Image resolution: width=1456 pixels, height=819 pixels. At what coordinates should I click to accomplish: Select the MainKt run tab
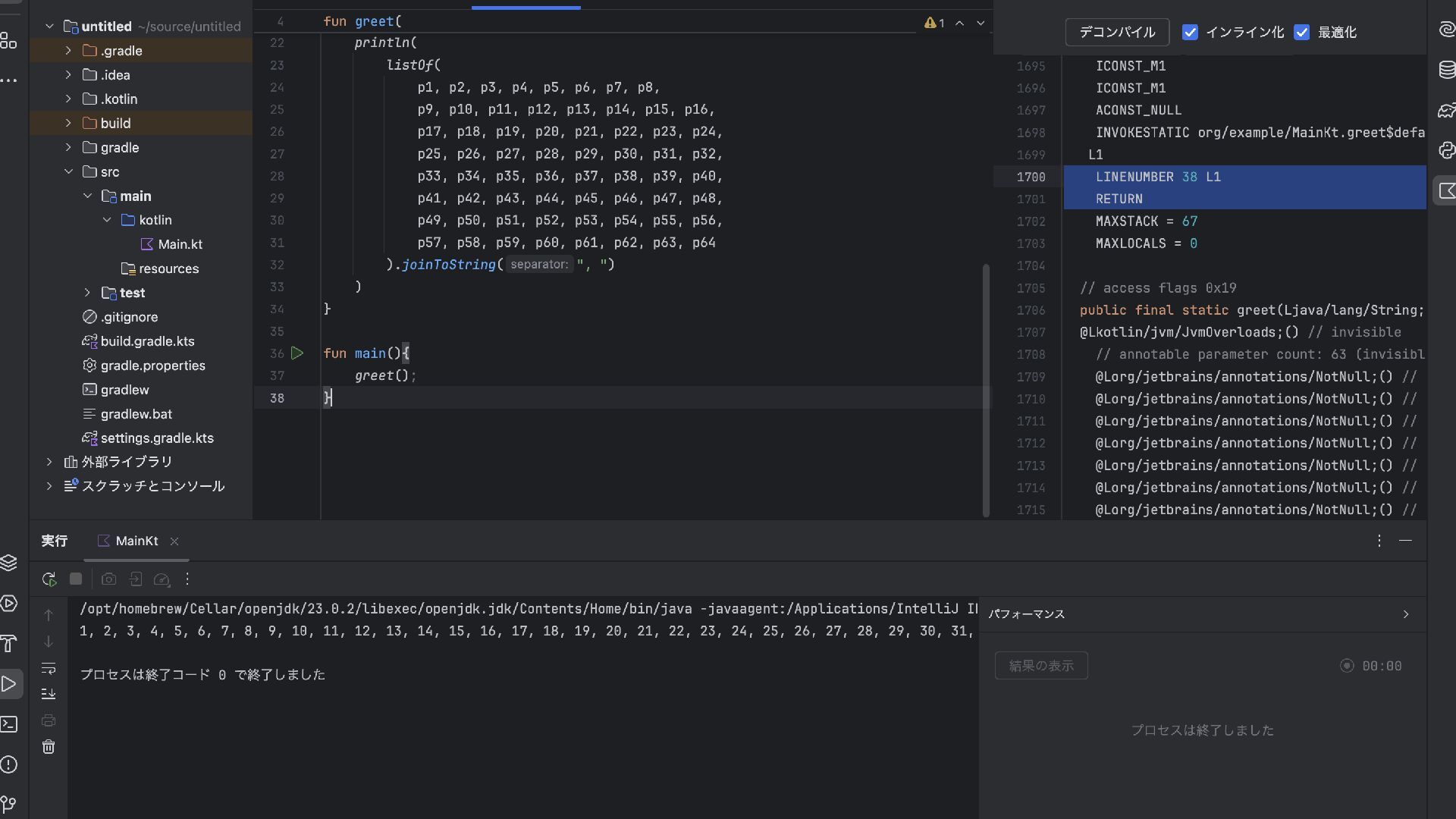click(x=136, y=541)
